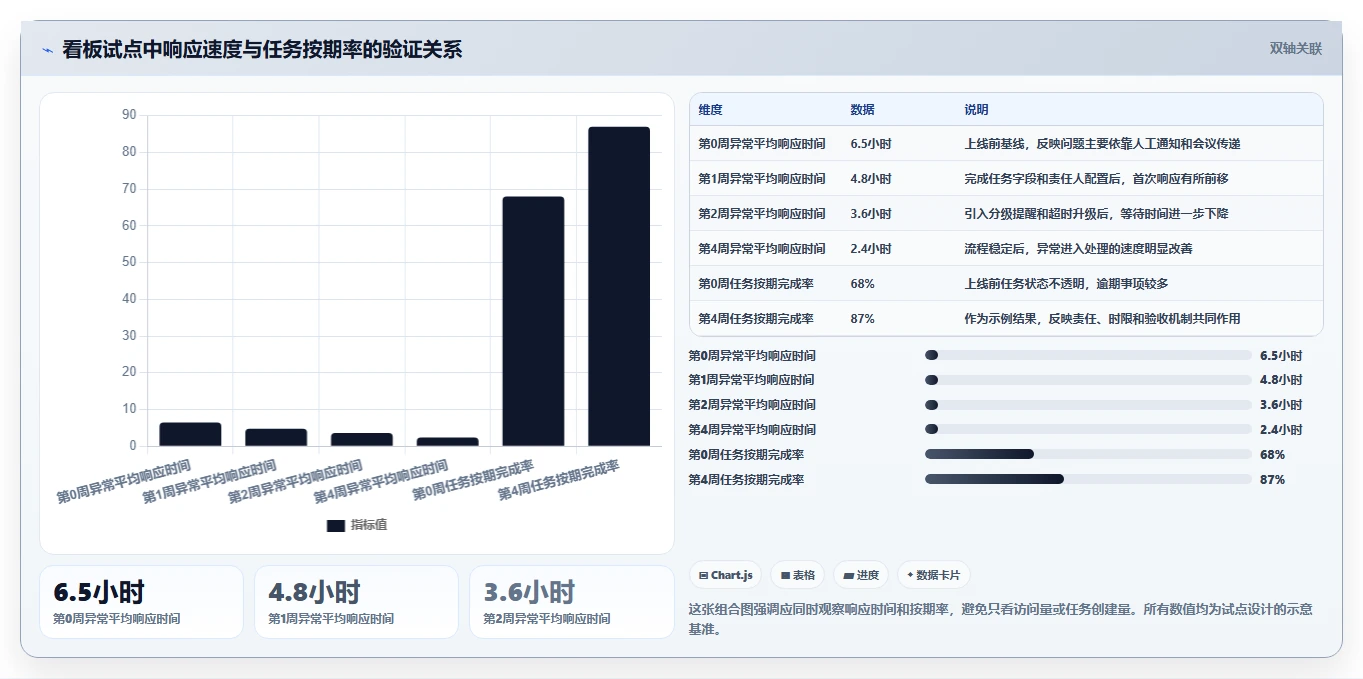
Task: Click the 68 bar for 第0周任务按期完成率
Action: [x=534, y=321]
